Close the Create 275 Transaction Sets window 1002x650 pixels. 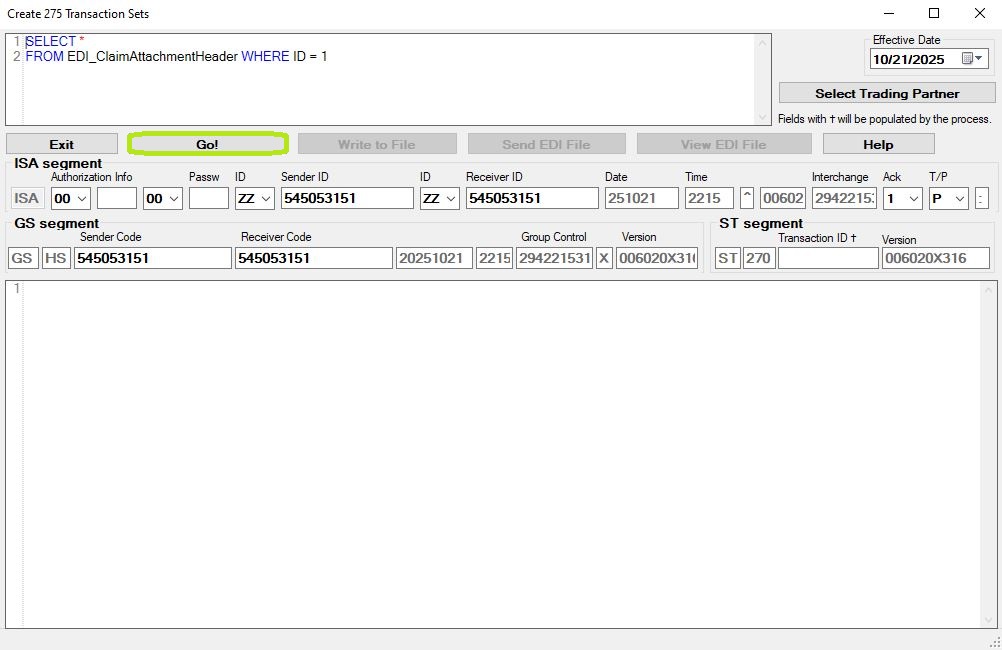tap(979, 13)
